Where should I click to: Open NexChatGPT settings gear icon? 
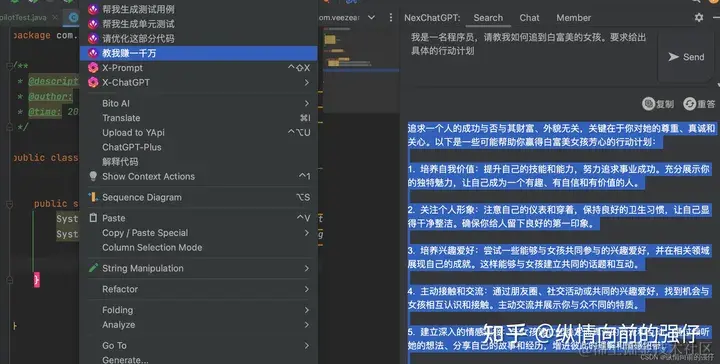[x=699, y=17]
